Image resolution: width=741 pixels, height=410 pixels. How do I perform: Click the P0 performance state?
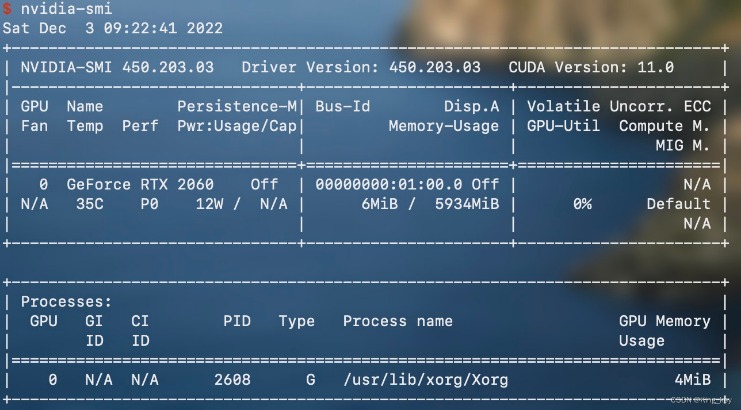(149, 204)
